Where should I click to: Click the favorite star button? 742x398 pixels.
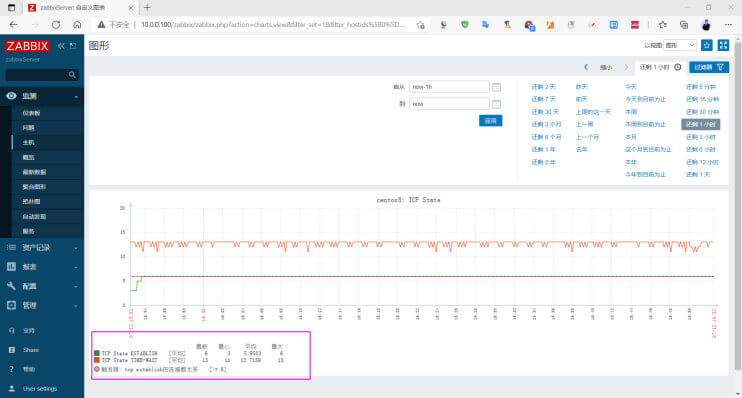(x=707, y=45)
